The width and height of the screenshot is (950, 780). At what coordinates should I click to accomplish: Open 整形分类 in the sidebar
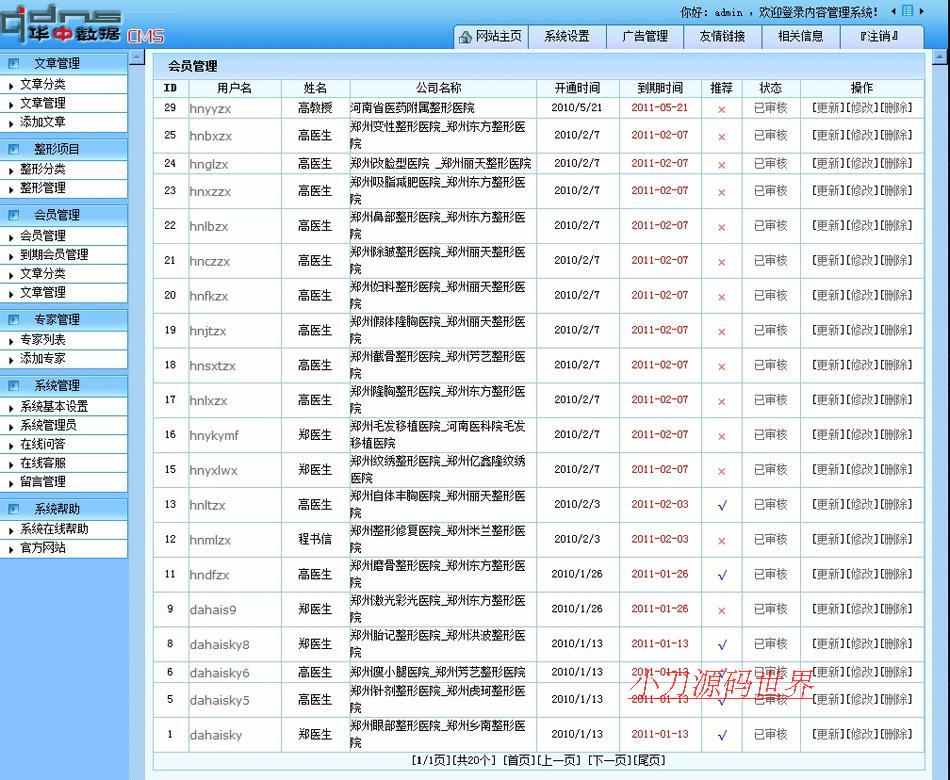click(x=42, y=169)
